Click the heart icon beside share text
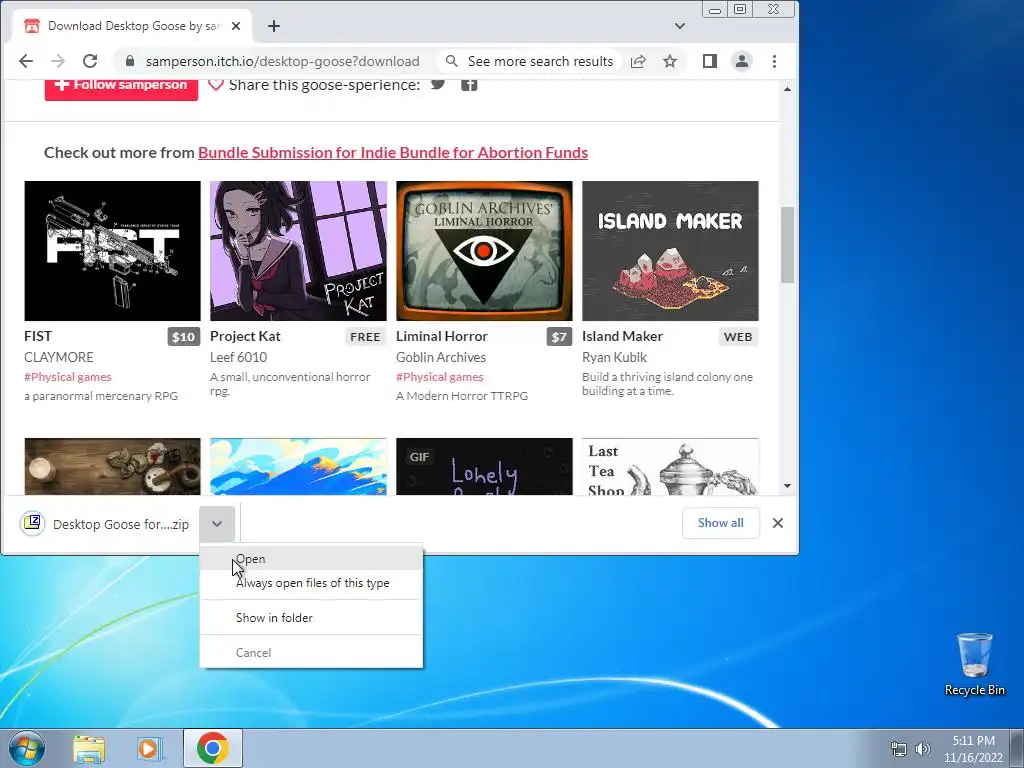Viewport: 1024px width, 768px height. coord(216,85)
